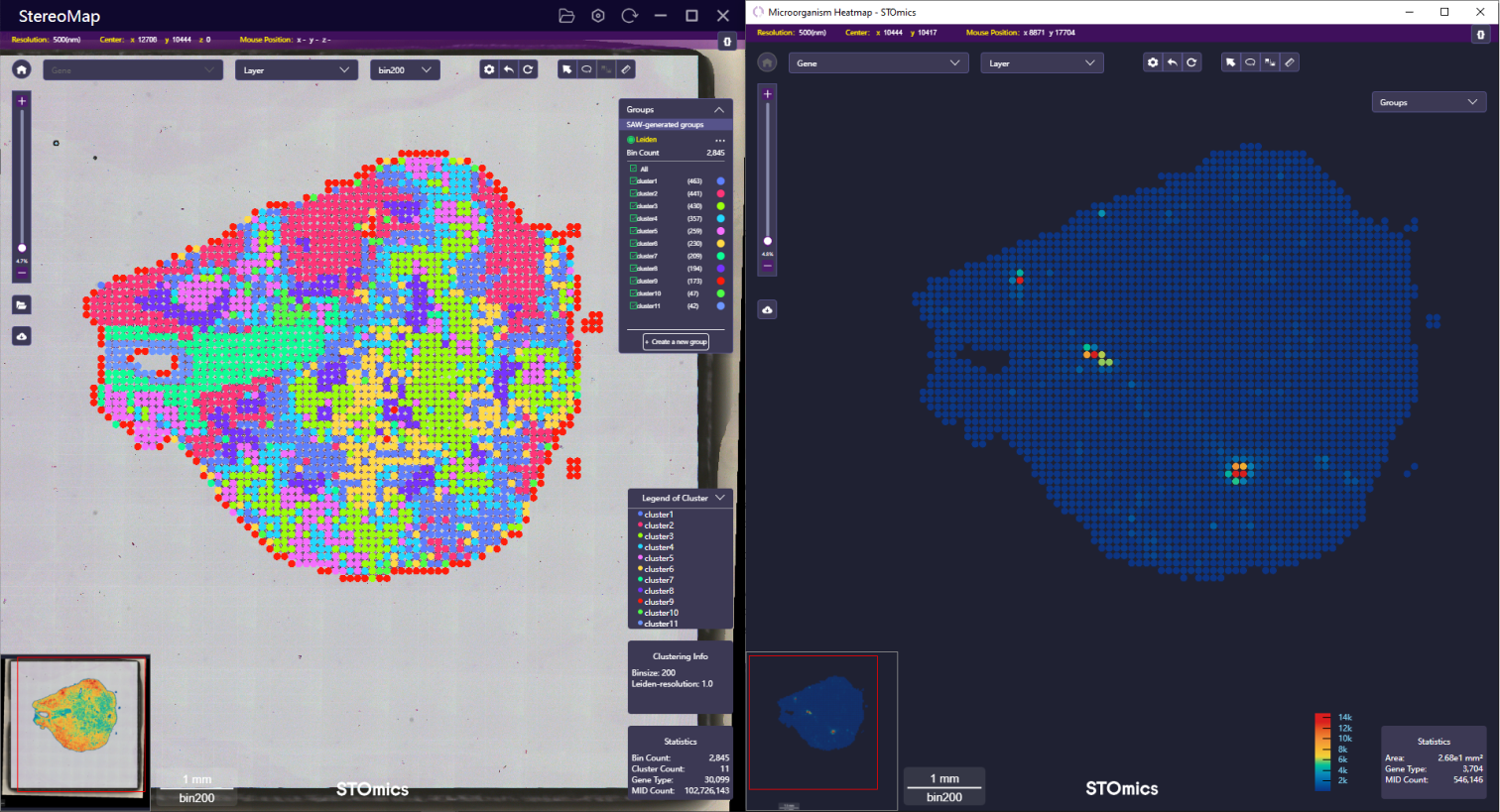Toggle the All clusters checkbox

tap(633, 169)
